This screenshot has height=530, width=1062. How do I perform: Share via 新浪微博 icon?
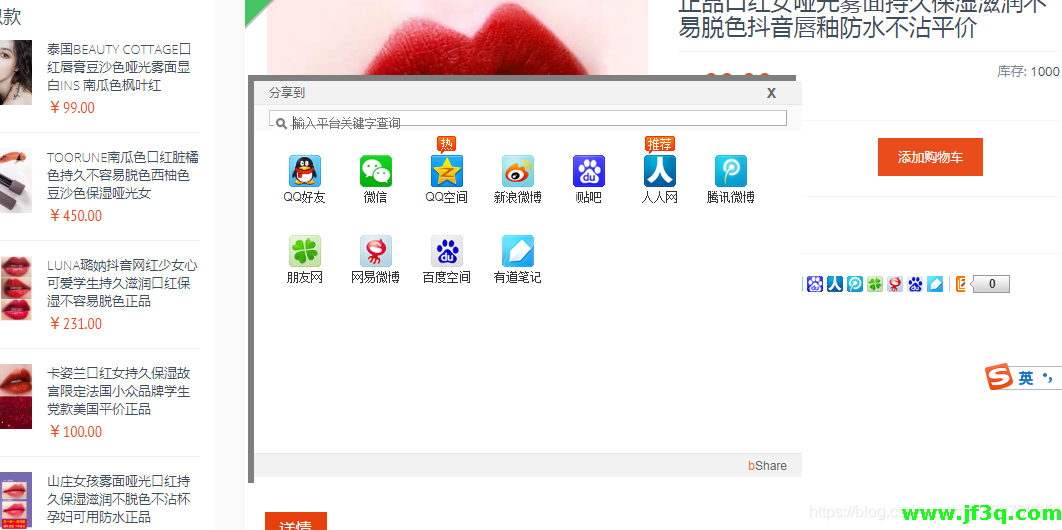pos(518,172)
